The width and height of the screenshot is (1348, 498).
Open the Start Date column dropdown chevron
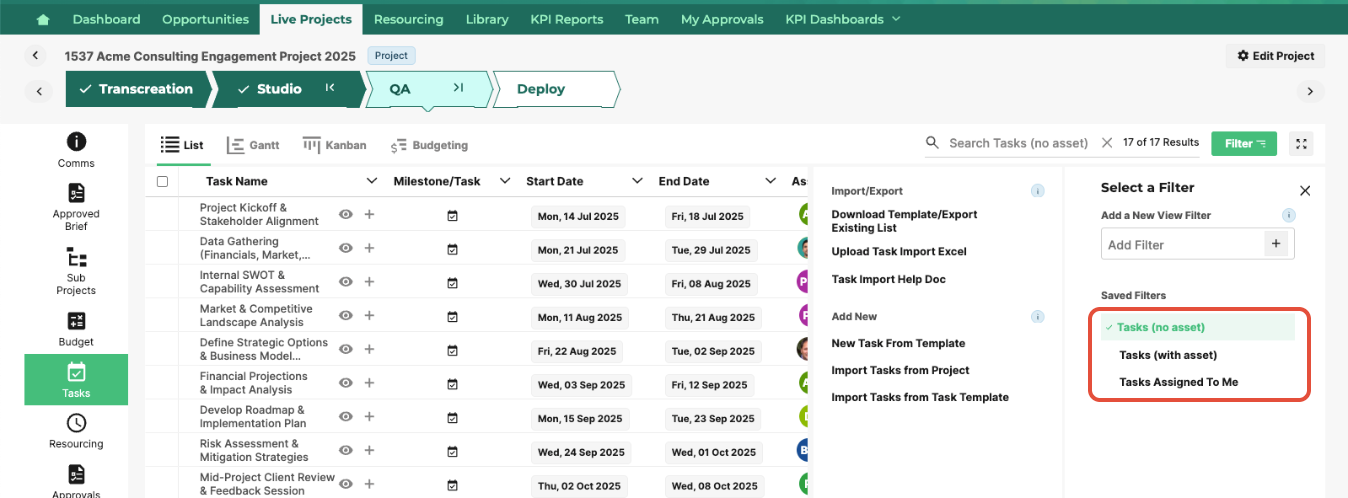pyautogui.click(x=637, y=181)
